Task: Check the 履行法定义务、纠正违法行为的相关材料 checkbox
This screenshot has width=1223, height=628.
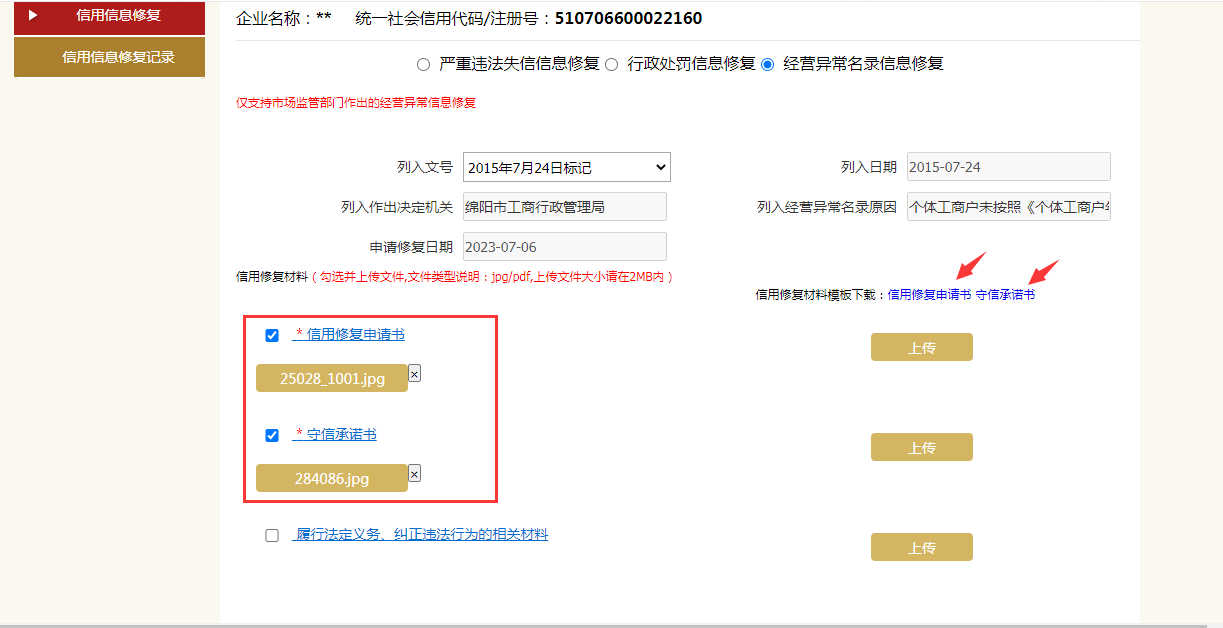Action: 272,536
